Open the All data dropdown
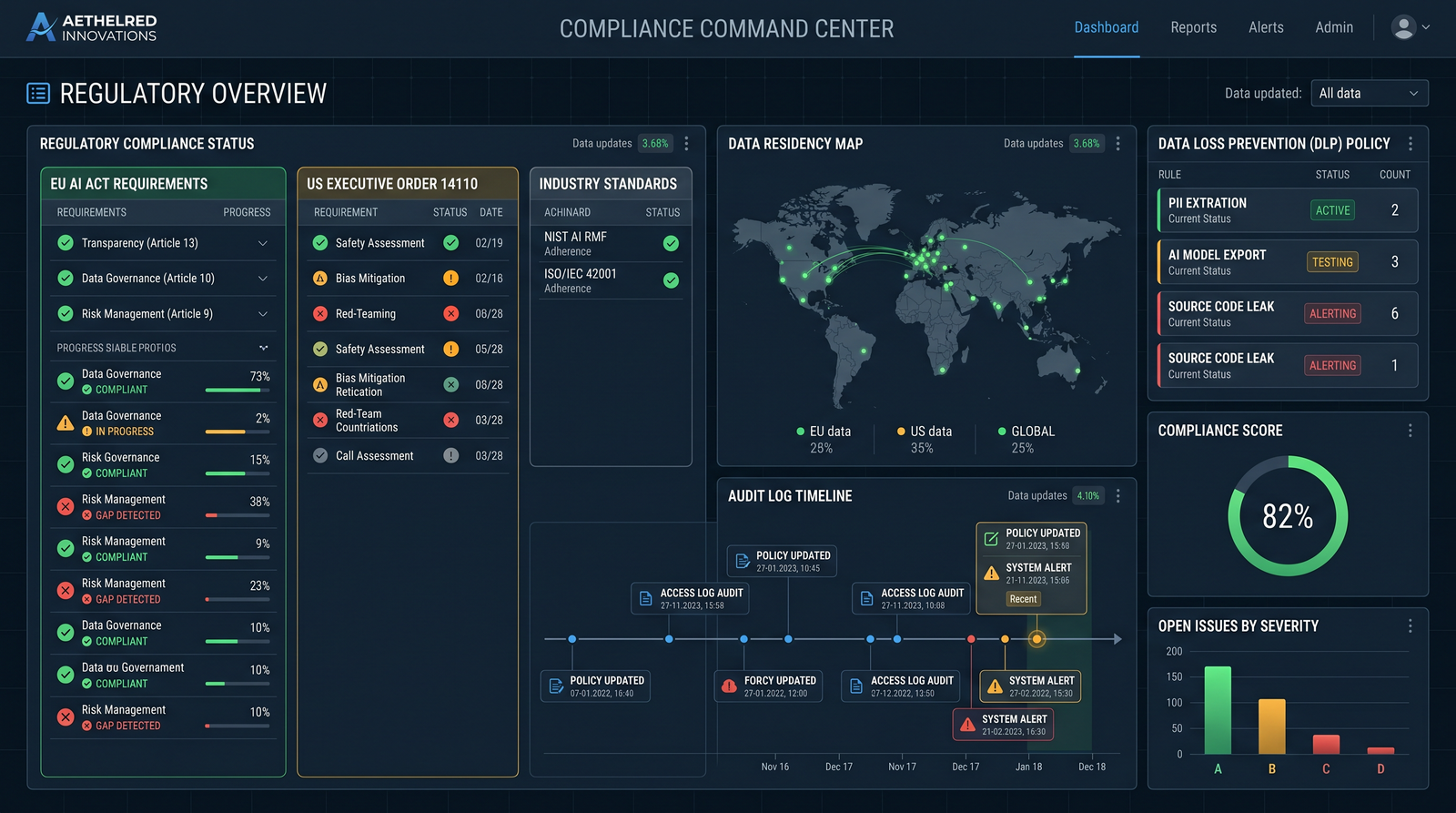 [1370, 93]
